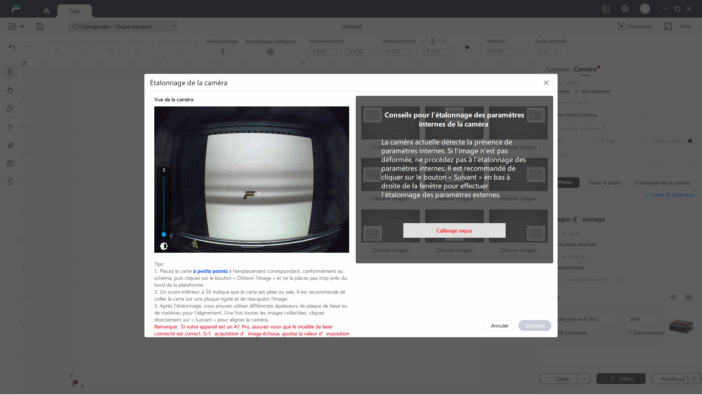
Task: Click the device settings gear icon
Action: 689,298
